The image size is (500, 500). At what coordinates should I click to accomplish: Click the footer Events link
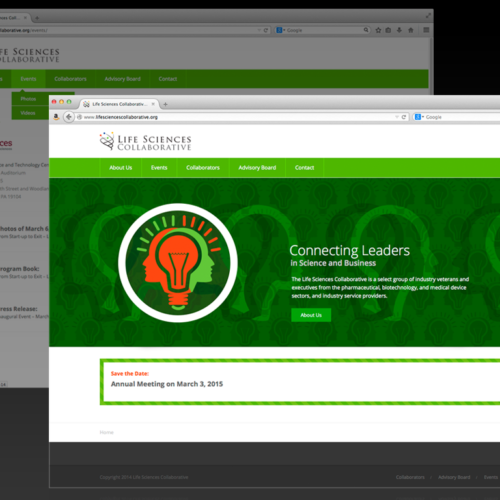pyautogui.click(x=491, y=477)
